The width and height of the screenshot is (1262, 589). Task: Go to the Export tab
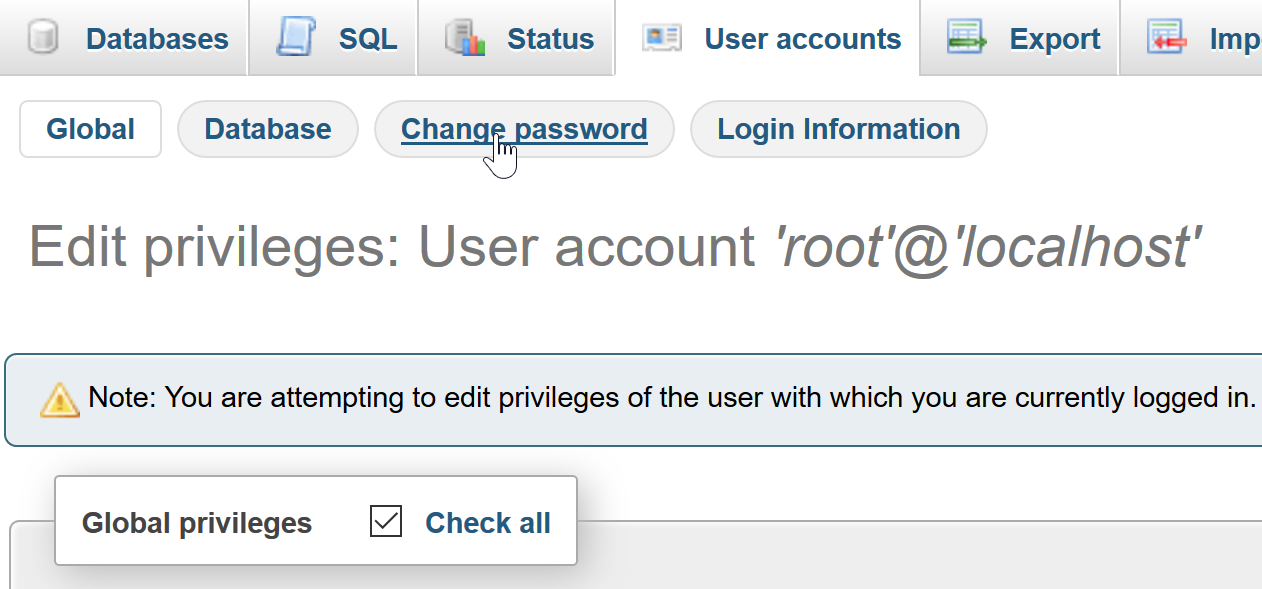coord(1019,38)
